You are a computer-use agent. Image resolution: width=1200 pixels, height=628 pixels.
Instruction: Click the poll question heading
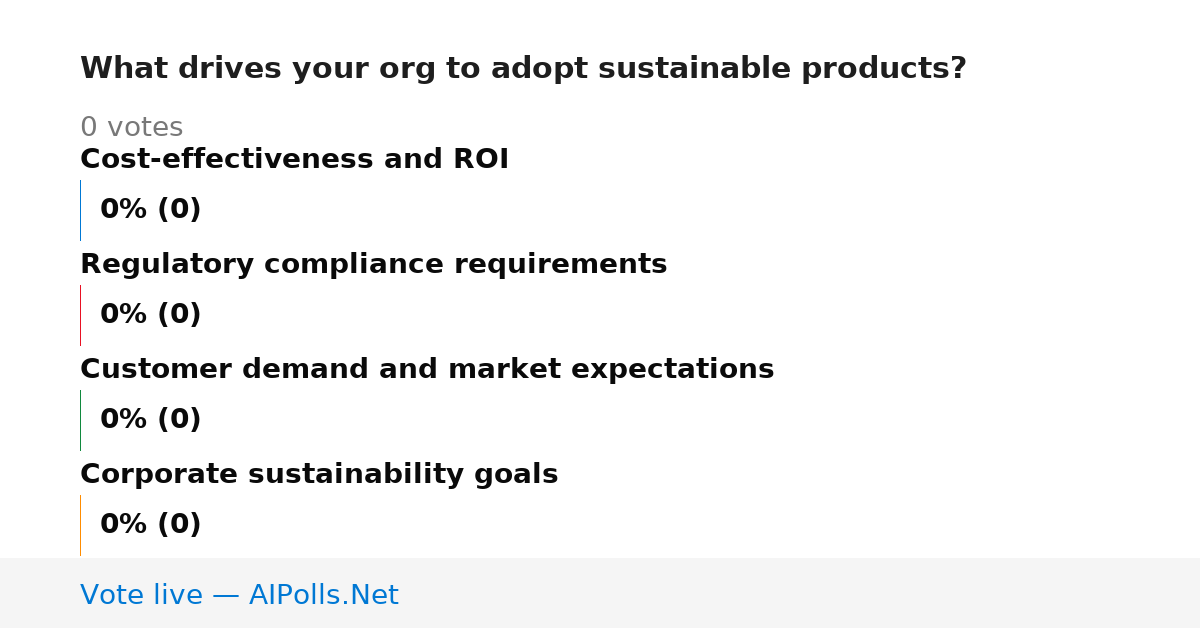coord(523,68)
